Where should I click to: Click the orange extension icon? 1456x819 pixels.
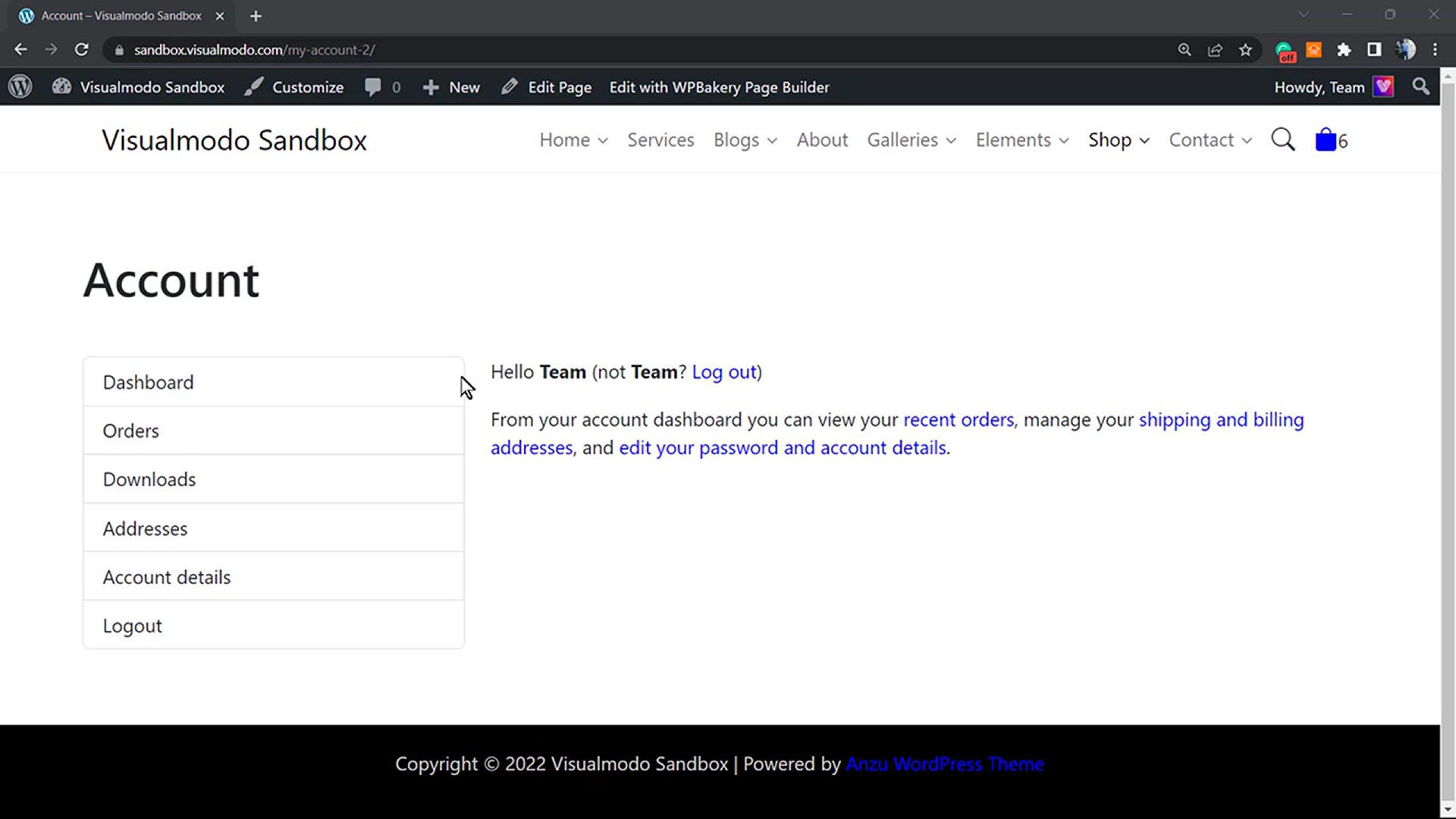click(1314, 49)
